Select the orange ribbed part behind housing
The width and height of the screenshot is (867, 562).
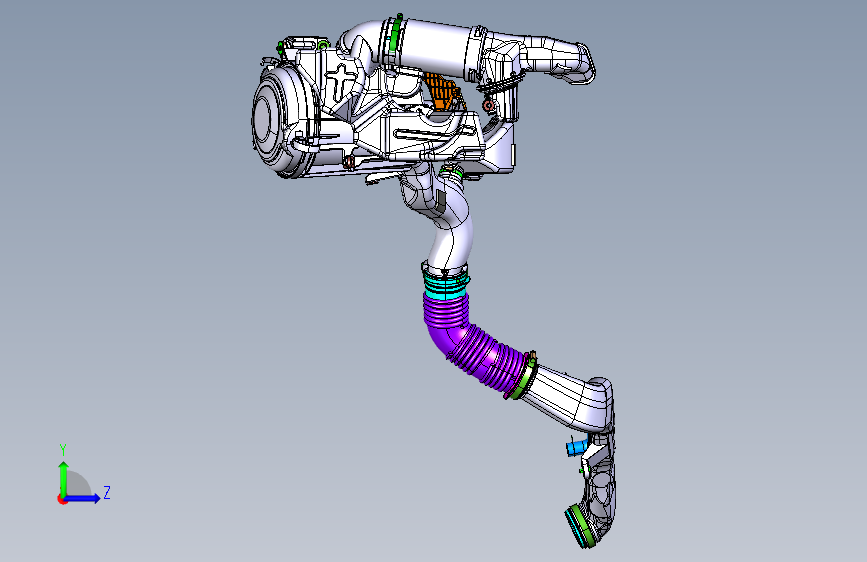tap(442, 92)
